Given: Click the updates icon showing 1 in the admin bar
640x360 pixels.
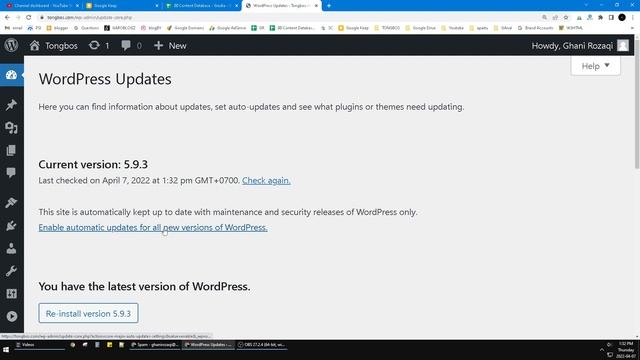Looking at the screenshot, I should coord(99,45).
